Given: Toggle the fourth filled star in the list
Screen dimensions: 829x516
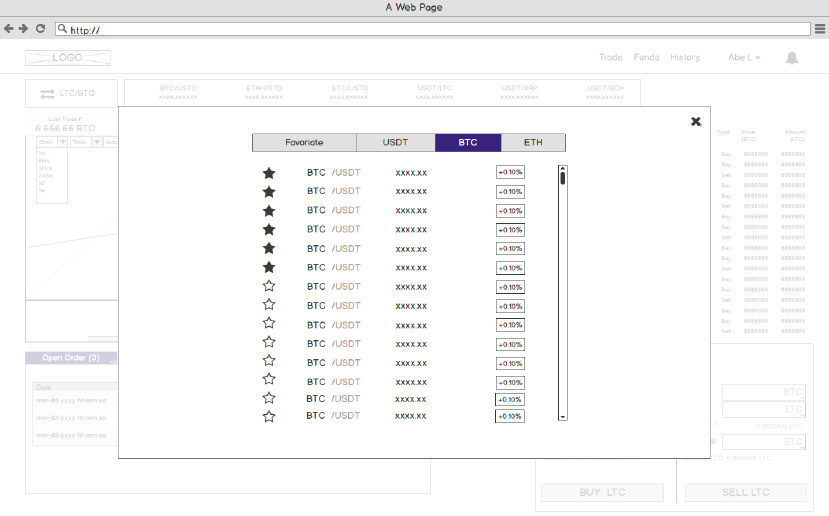Looking at the screenshot, I should (x=269, y=229).
